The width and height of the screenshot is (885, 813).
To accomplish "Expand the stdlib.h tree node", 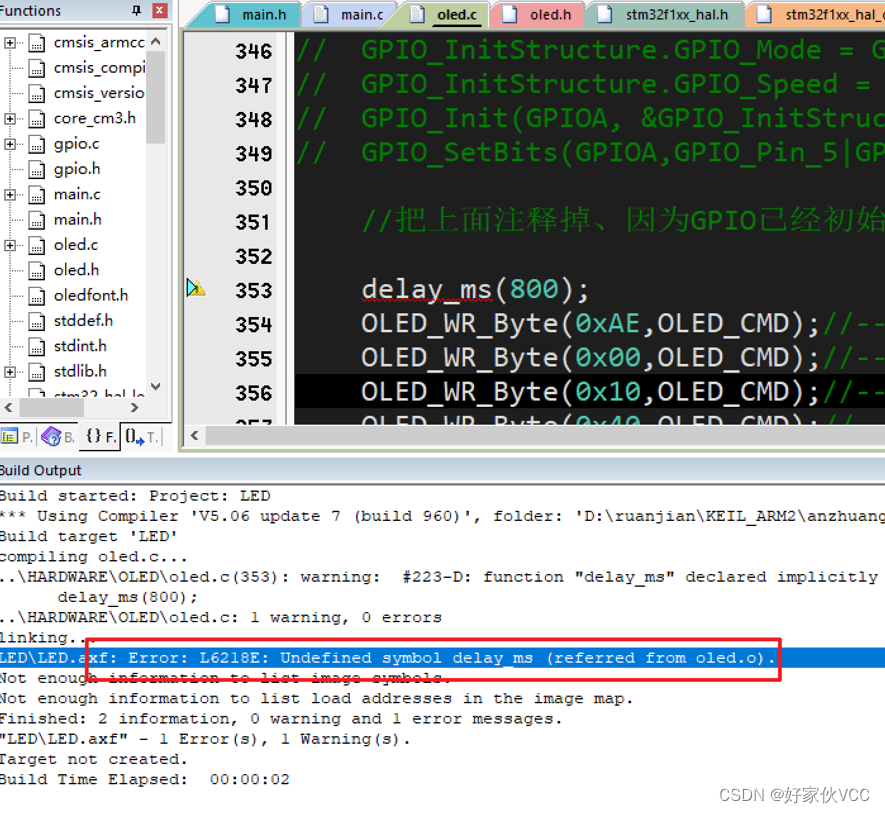I will tap(10, 371).
